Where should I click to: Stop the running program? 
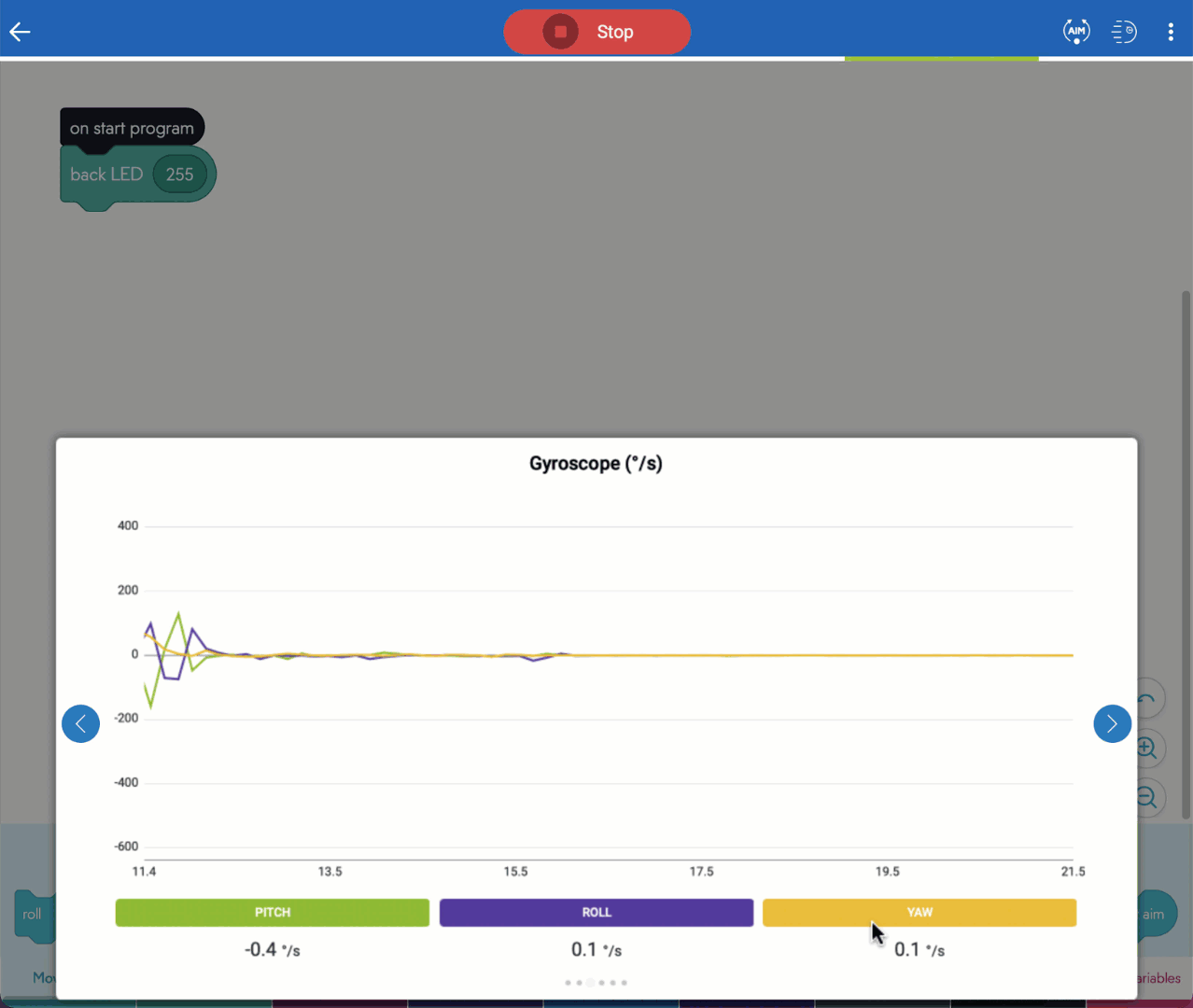pos(597,32)
